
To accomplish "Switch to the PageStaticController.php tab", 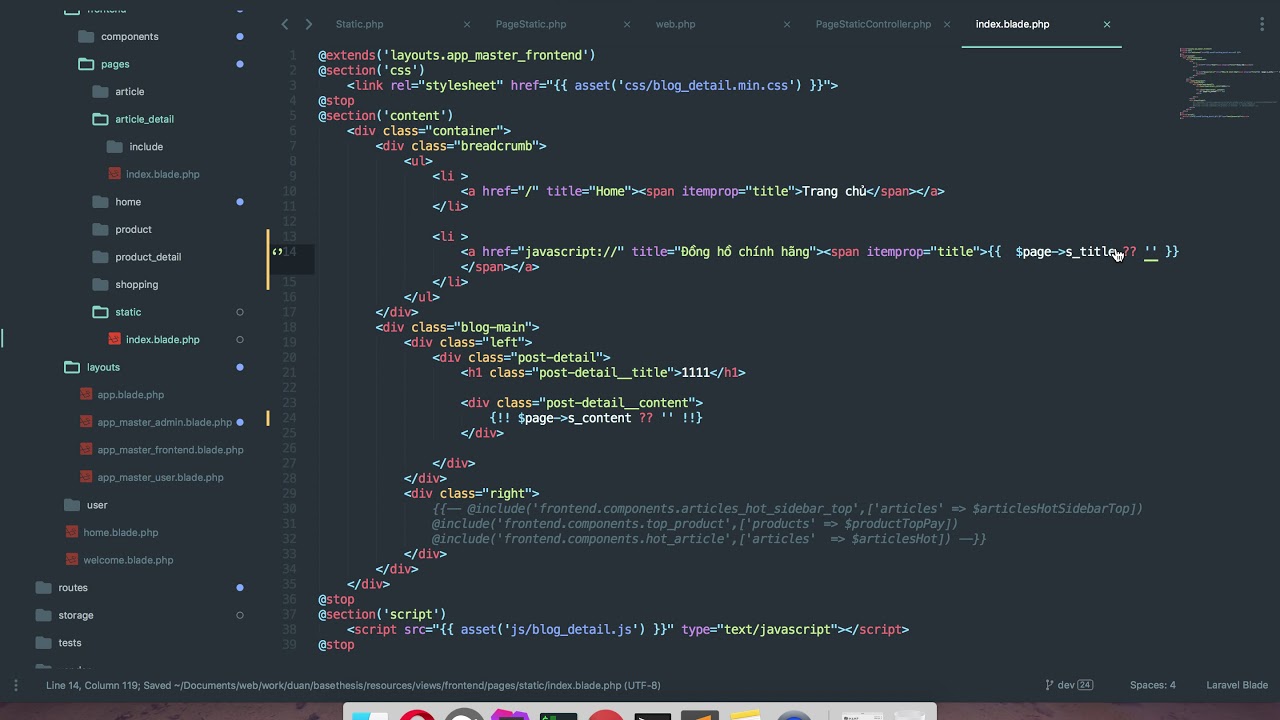I will 873,24.
